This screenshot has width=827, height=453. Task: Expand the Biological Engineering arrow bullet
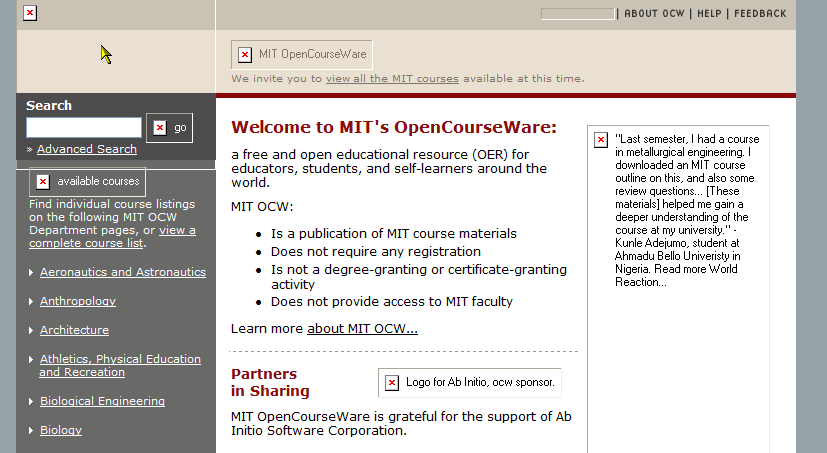(31, 402)
